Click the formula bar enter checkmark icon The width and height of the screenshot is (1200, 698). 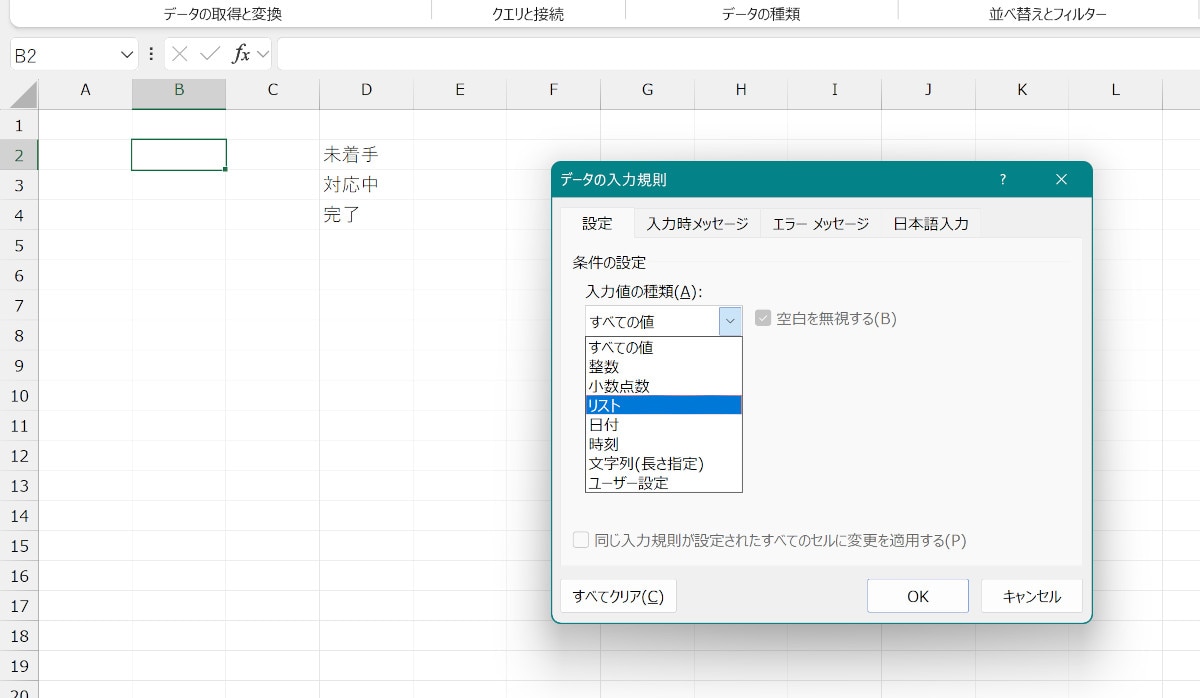click(x=209, y=54)
